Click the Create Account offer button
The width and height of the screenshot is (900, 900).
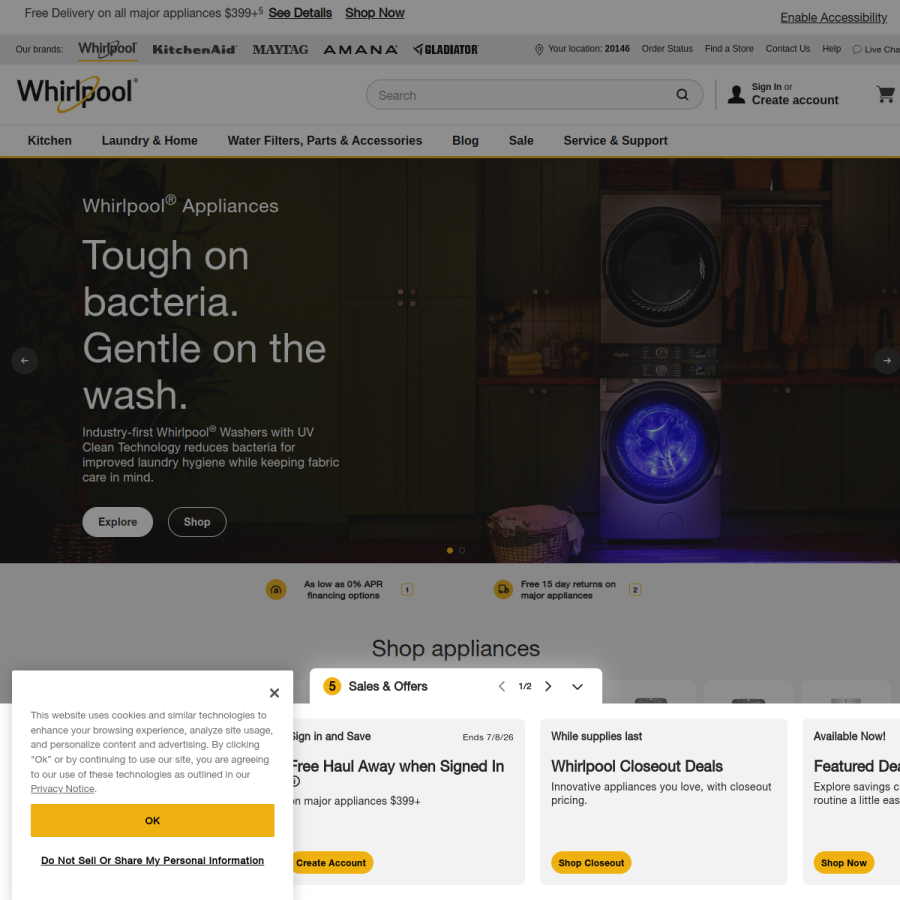[331, 863]
